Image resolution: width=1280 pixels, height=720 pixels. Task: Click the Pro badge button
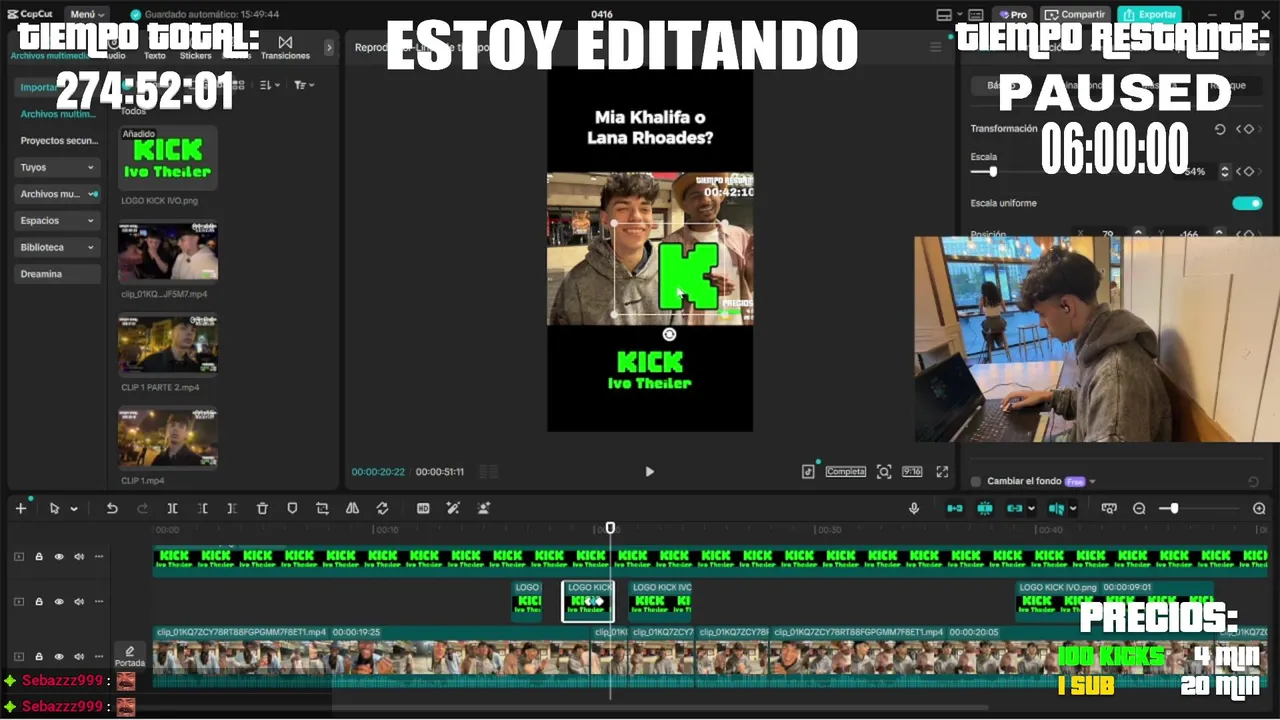(x=1013, y=15)
